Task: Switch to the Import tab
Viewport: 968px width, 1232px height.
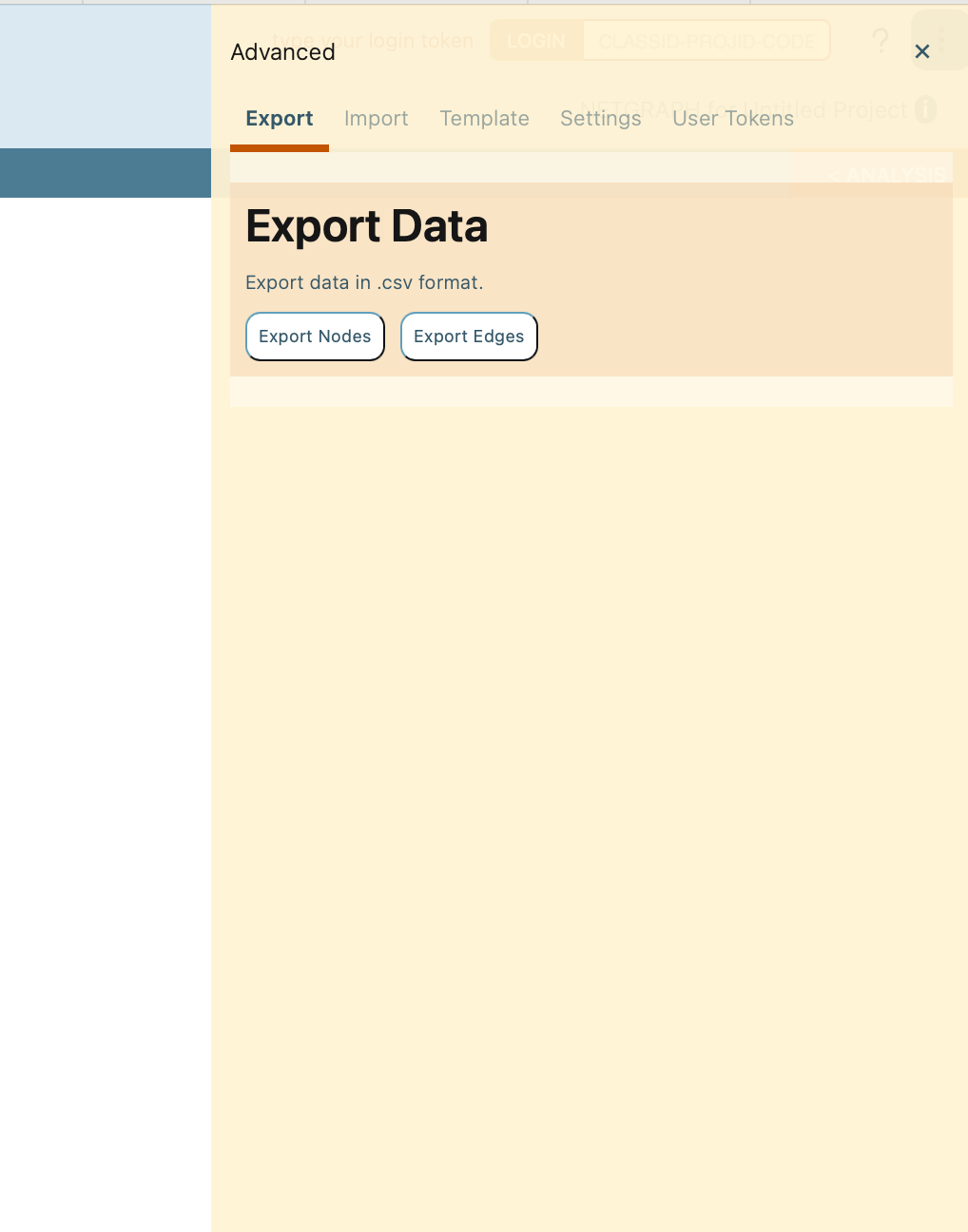Action: (376, 119)
